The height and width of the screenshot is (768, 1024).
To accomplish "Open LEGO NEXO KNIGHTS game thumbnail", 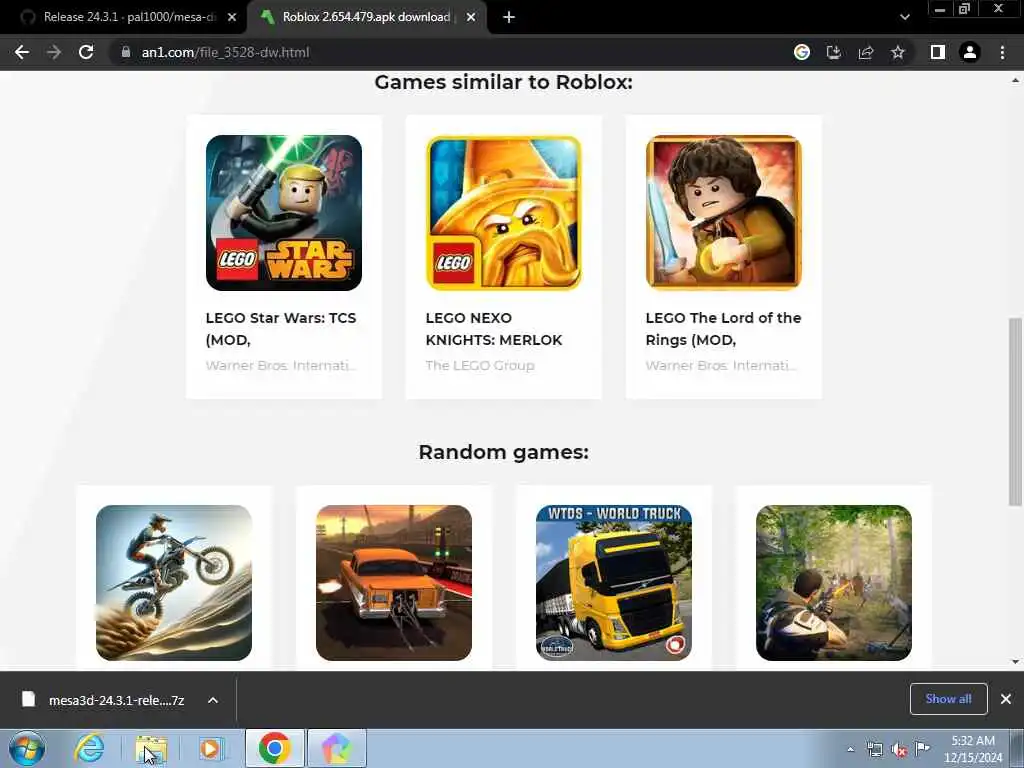I will (504, 213).
